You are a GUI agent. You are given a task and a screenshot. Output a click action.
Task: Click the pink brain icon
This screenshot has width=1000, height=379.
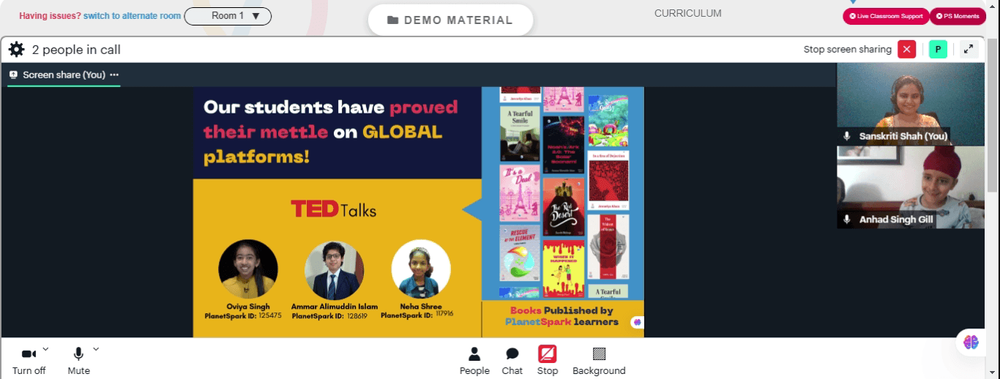coord(971,342)
